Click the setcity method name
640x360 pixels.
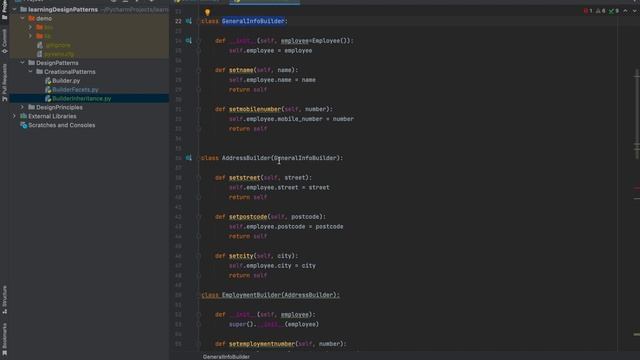pyautogui.click(x=241, y=256)
